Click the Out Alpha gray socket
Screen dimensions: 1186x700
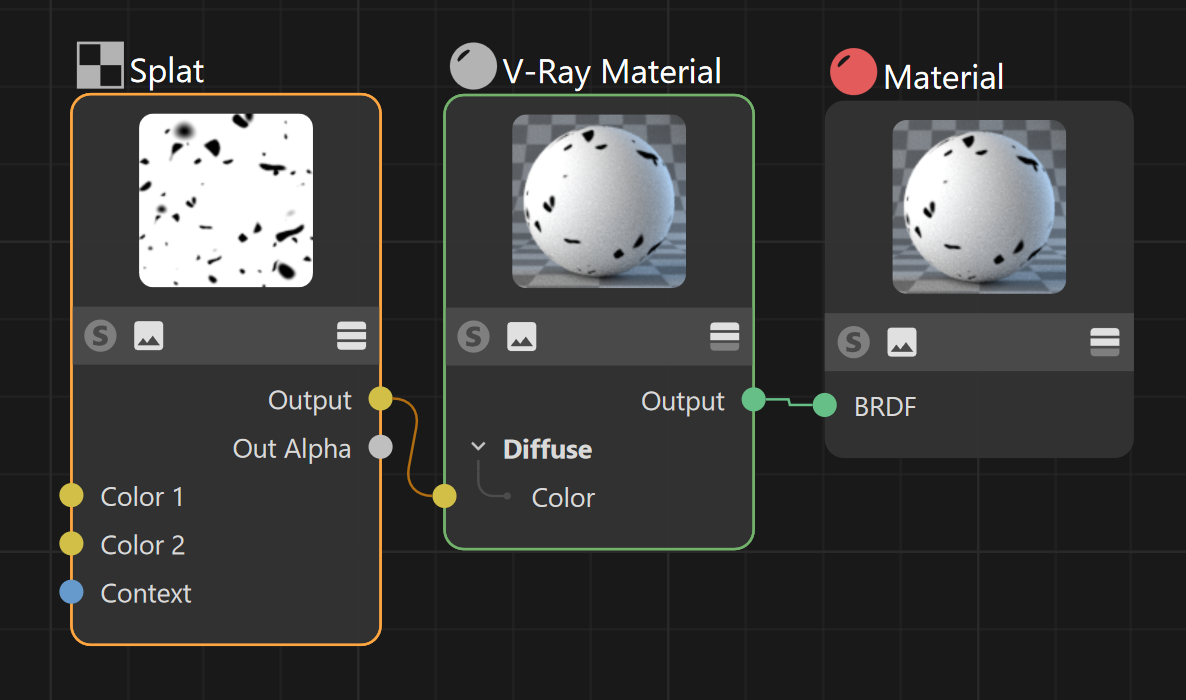pyautogui.click(x=380, y=447)
